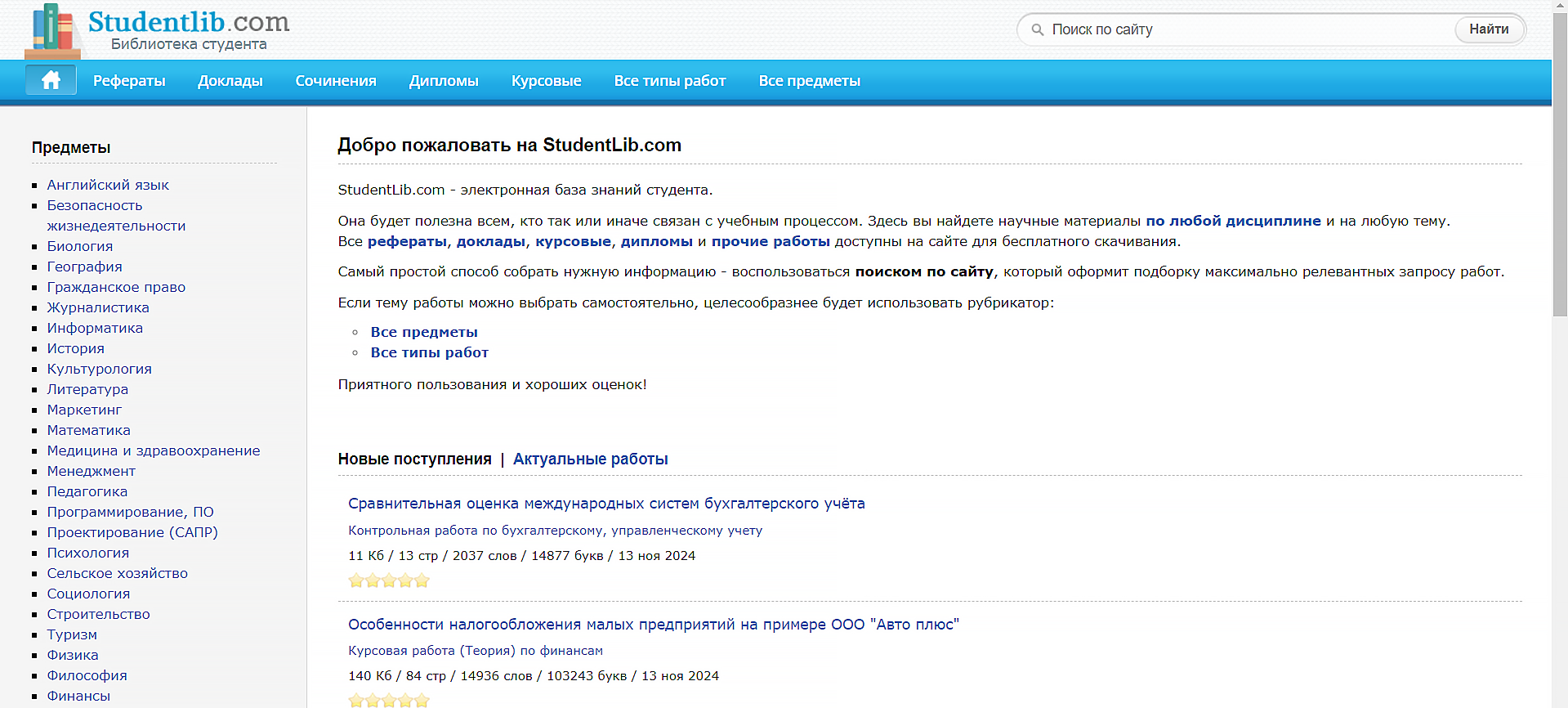Image resolution: width=1568 pixels, height=708 pixels.
Task: Open Психология subject link
Action: tap(88, 553)
